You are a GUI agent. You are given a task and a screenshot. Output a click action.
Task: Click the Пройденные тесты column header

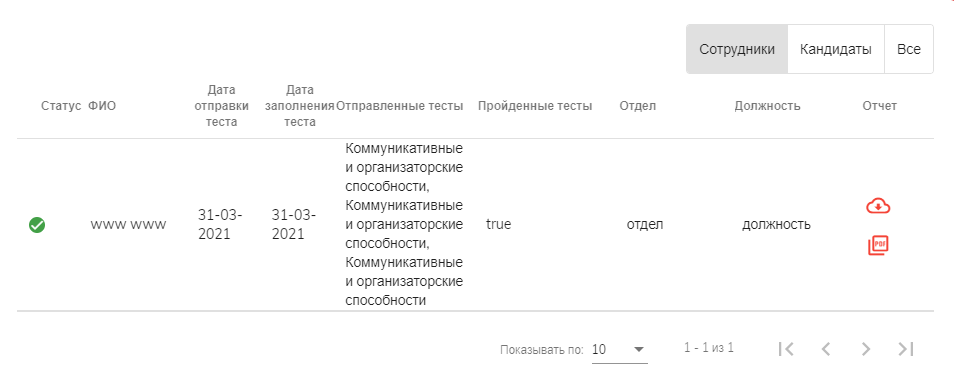click(535, 106)
